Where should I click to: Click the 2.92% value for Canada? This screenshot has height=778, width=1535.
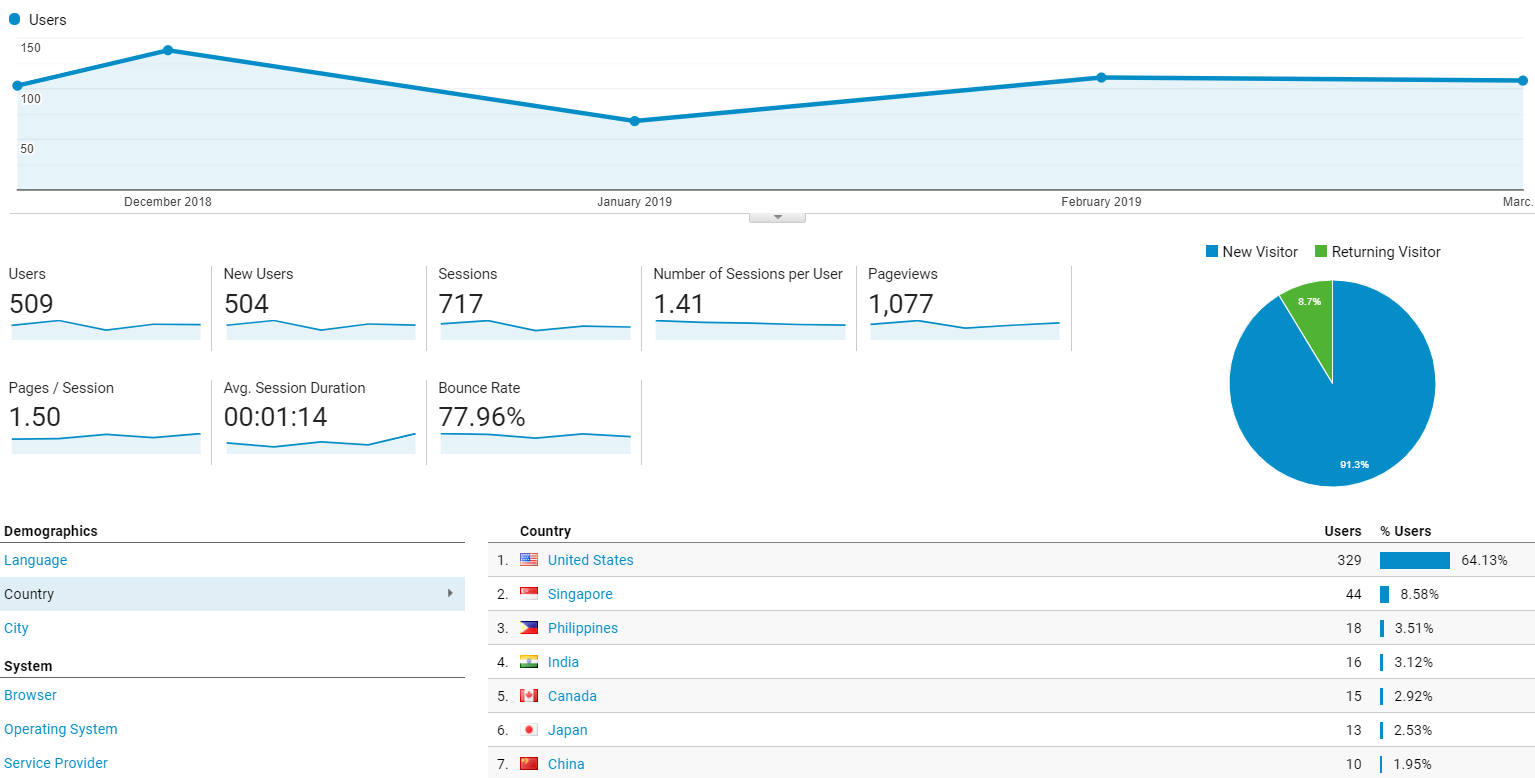[1414, 696]
